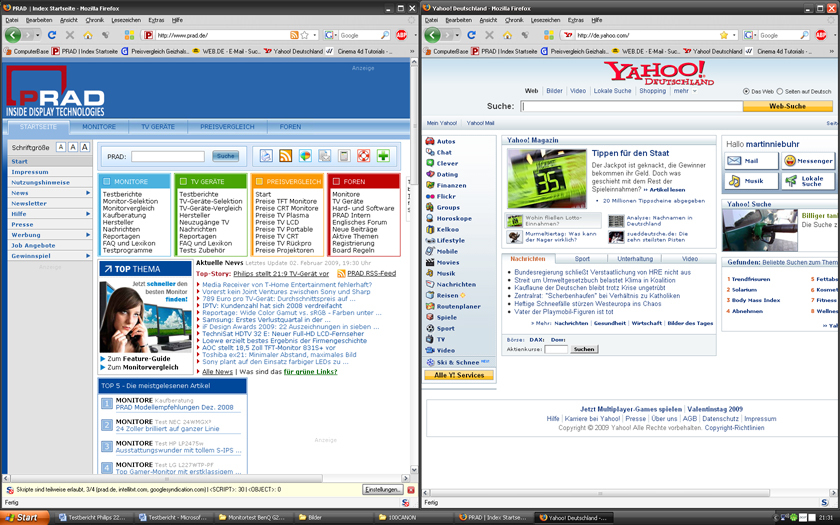Click back arrow in Yahoo Firefox window
The height and width of the screenshot is (525, 840).
(x=432, y=35)
